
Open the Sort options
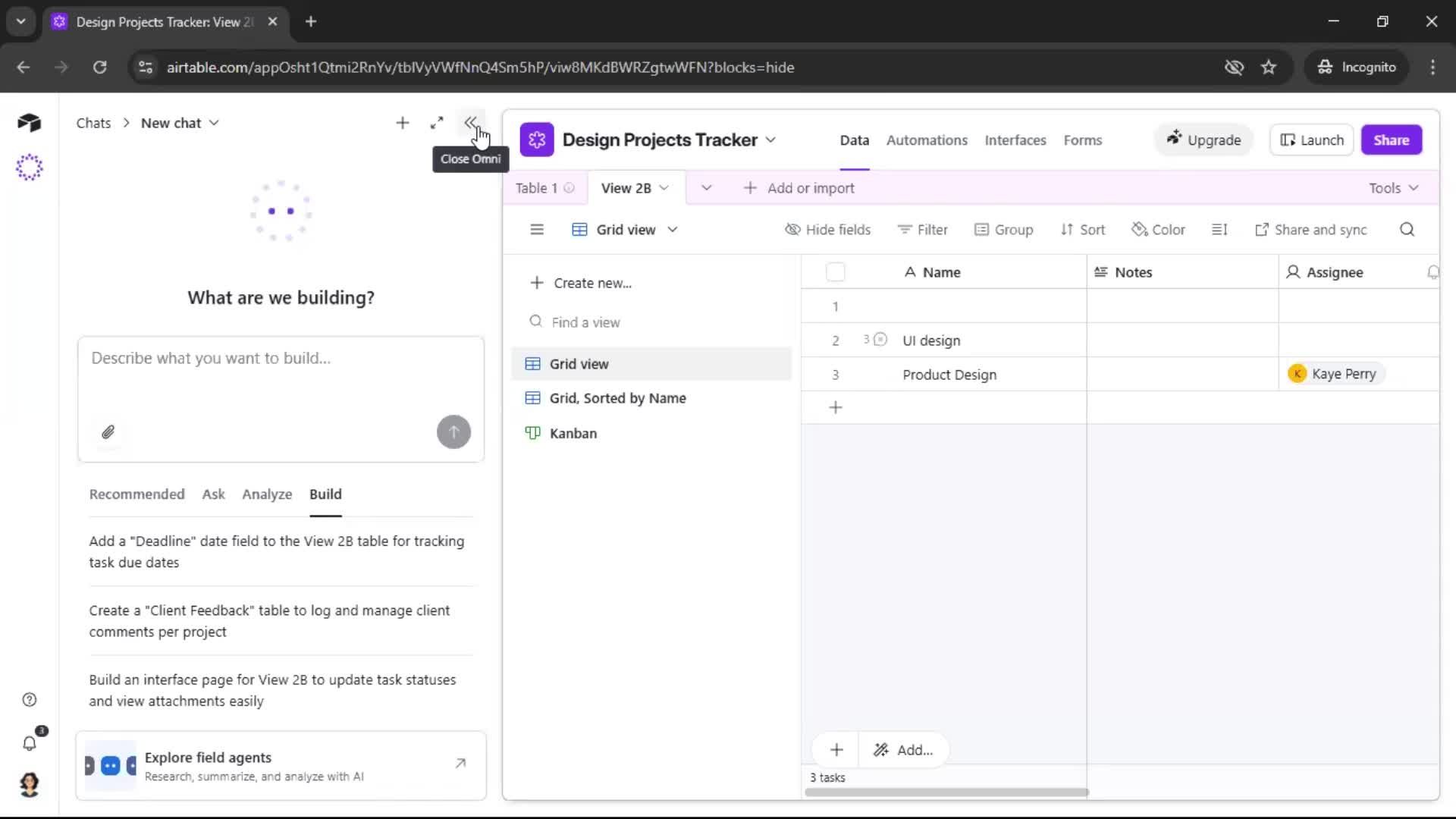pos(1083,230)
